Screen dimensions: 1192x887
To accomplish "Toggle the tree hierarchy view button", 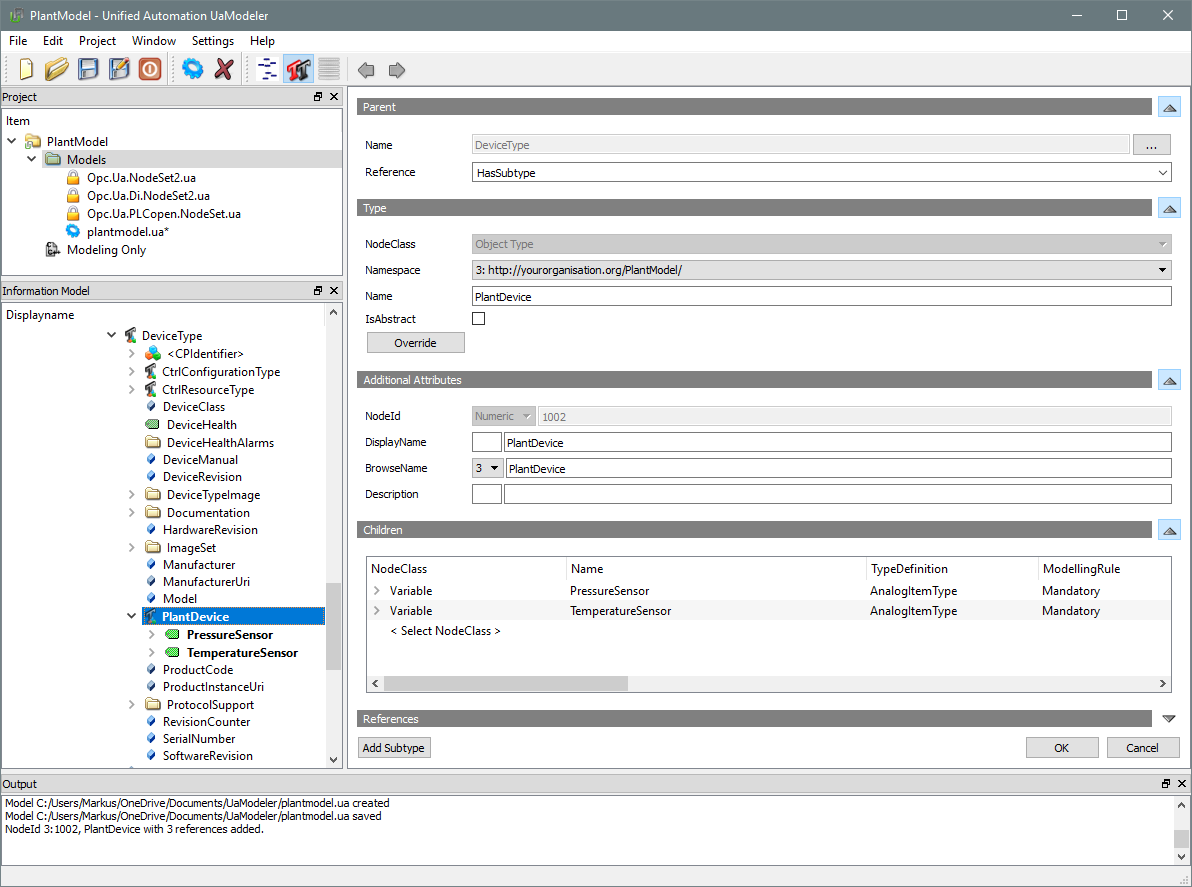I will (268, 69).
